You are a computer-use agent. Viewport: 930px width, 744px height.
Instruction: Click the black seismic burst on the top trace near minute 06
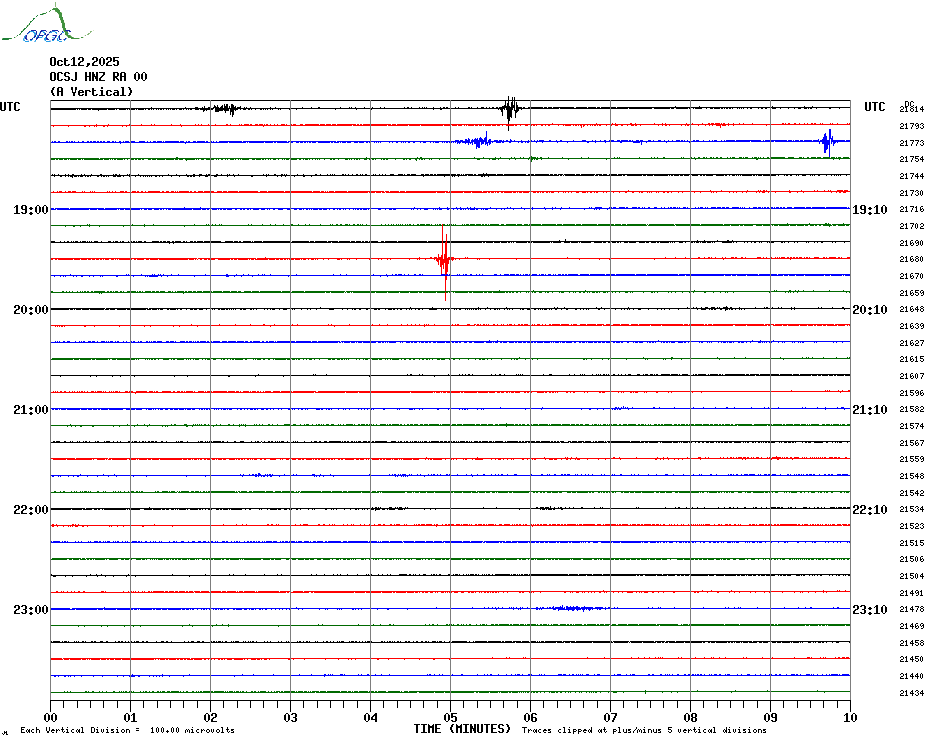(509, 111)
